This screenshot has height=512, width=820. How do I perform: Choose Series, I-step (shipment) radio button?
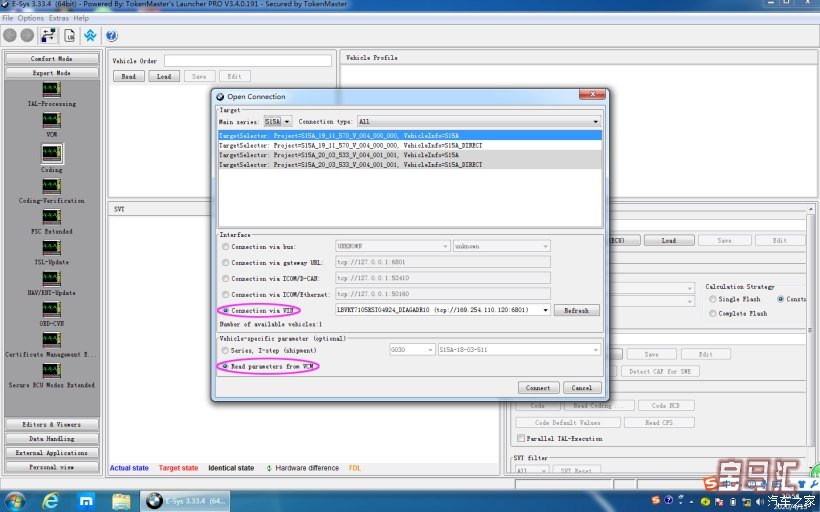tap(225, 350)
